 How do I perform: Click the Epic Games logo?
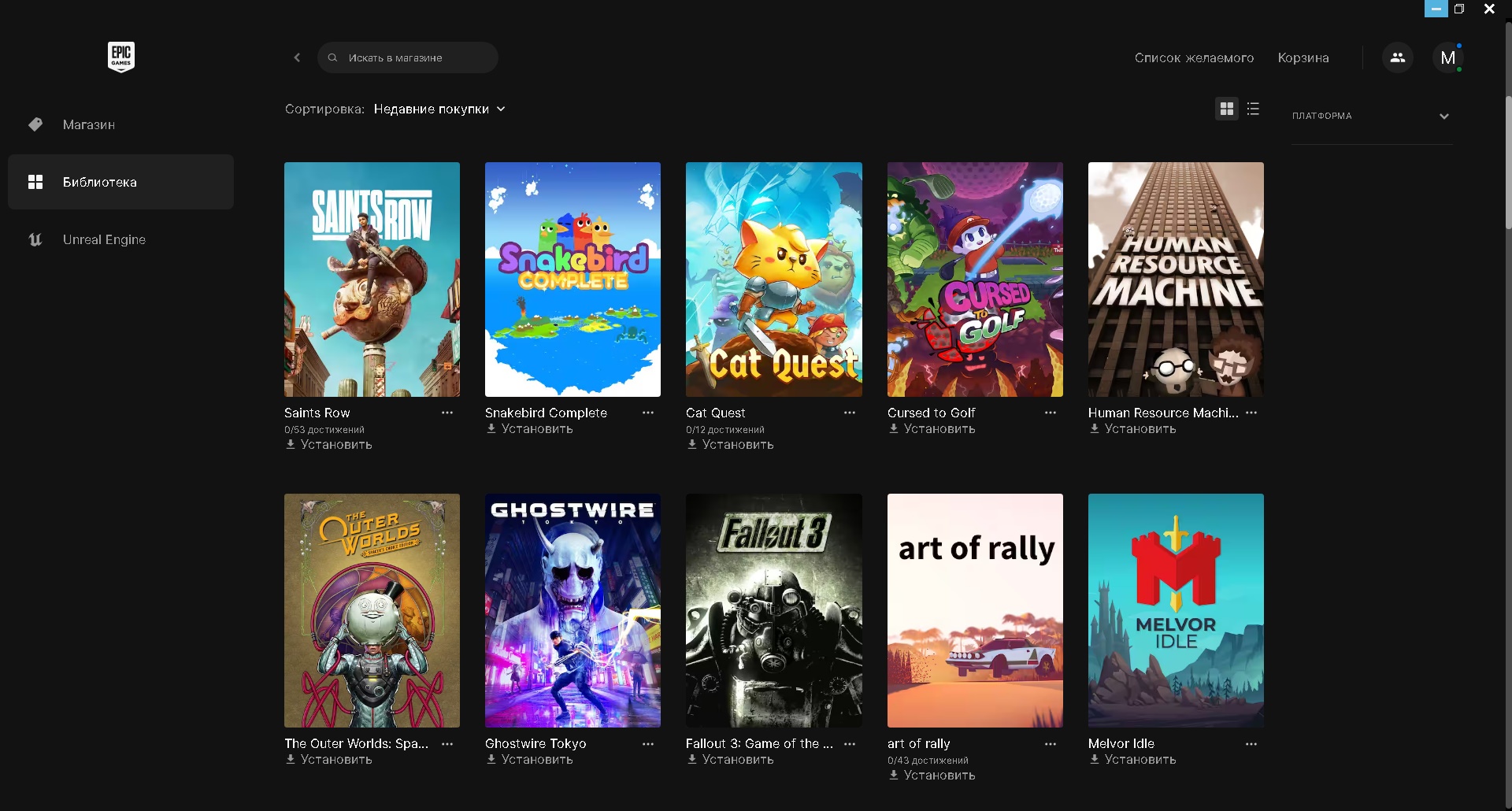click(121, 57)
